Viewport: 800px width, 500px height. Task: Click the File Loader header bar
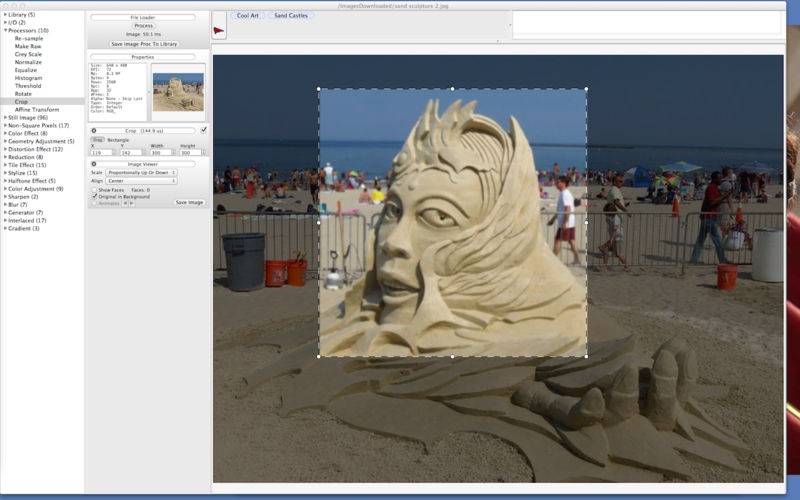tap(143, 17)
